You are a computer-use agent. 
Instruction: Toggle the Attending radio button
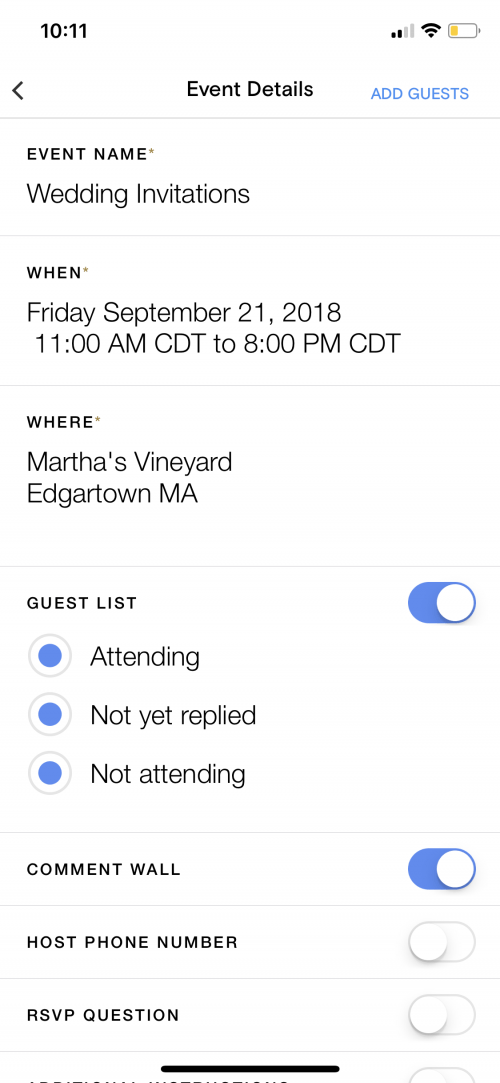click(50, 656)
